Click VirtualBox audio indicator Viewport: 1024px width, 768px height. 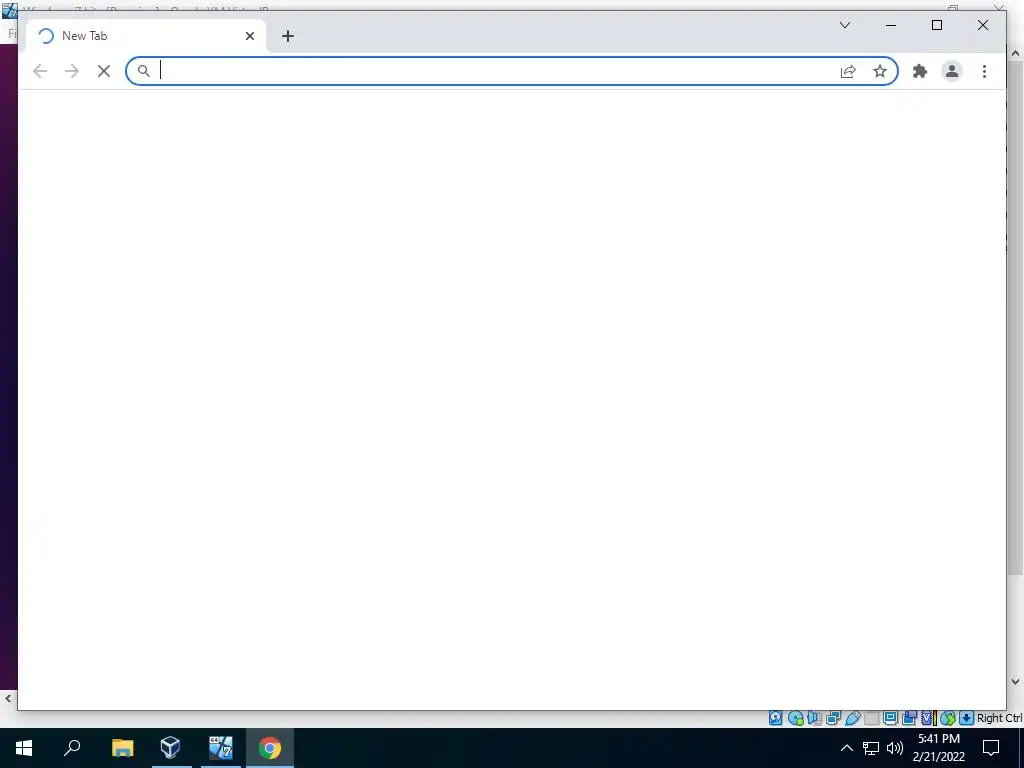coord(814,718)
